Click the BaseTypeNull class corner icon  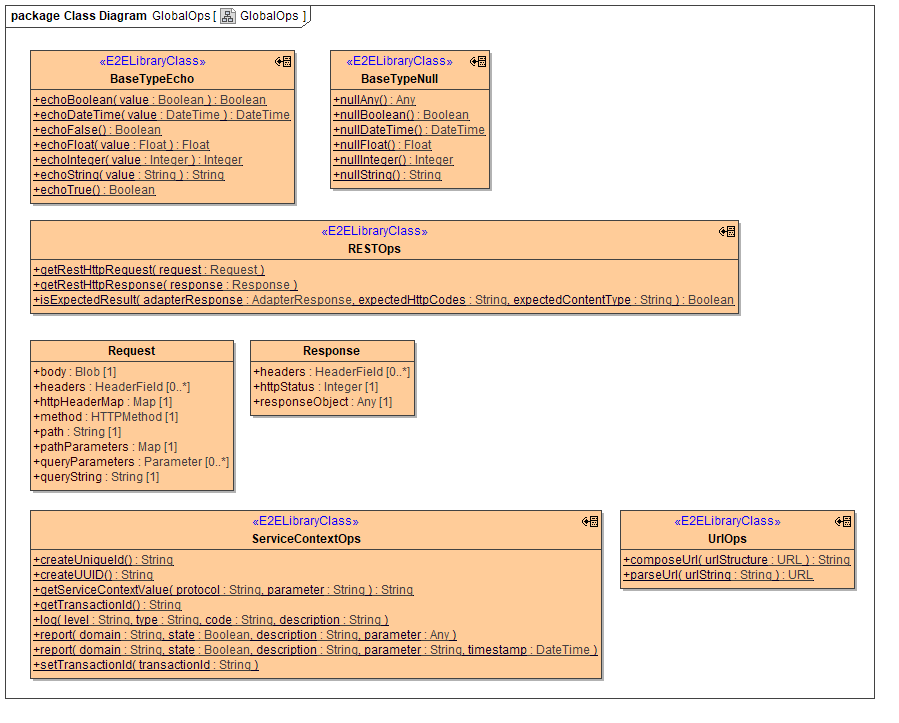[479, 61]
